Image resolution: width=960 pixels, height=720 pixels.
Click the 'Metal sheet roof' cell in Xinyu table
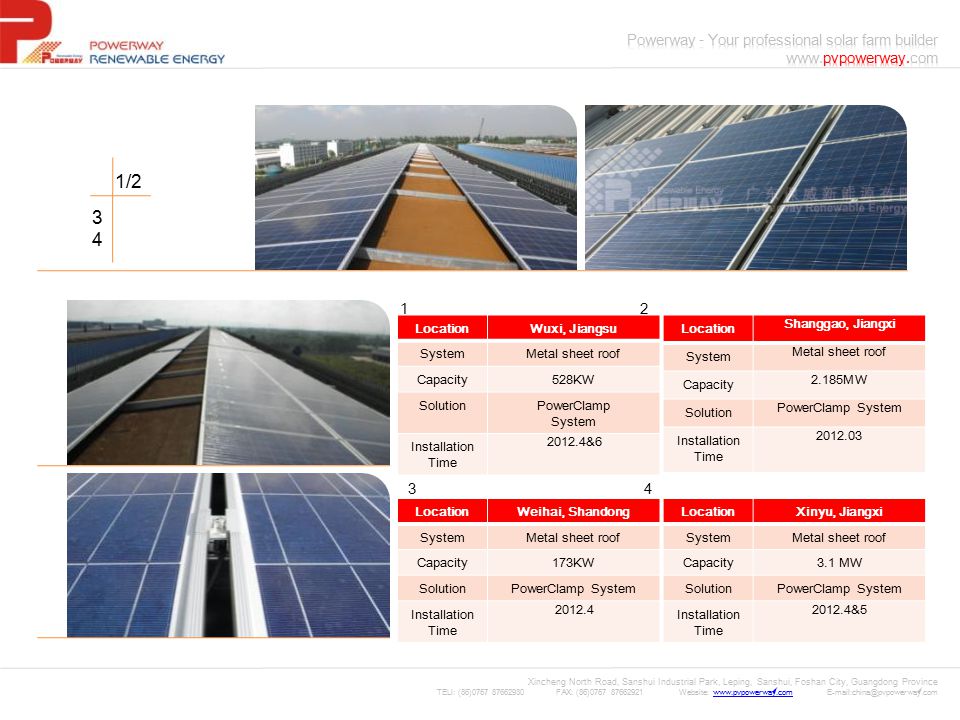coord(839,538)
